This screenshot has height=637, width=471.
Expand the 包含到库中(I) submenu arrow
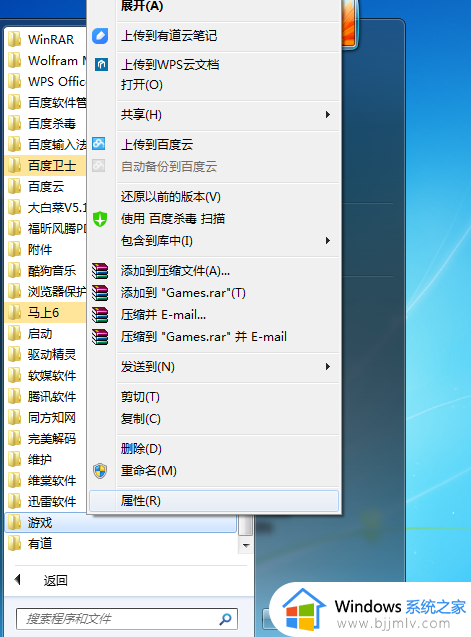[328, 240]
